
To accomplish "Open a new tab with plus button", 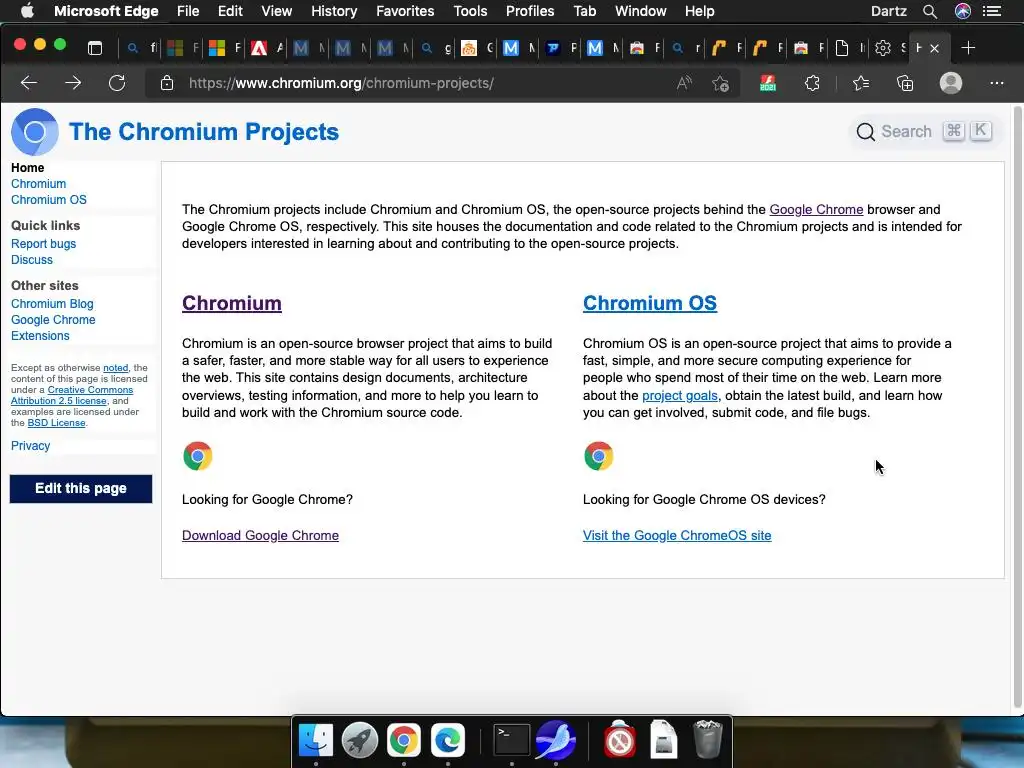I will (968, 48).
